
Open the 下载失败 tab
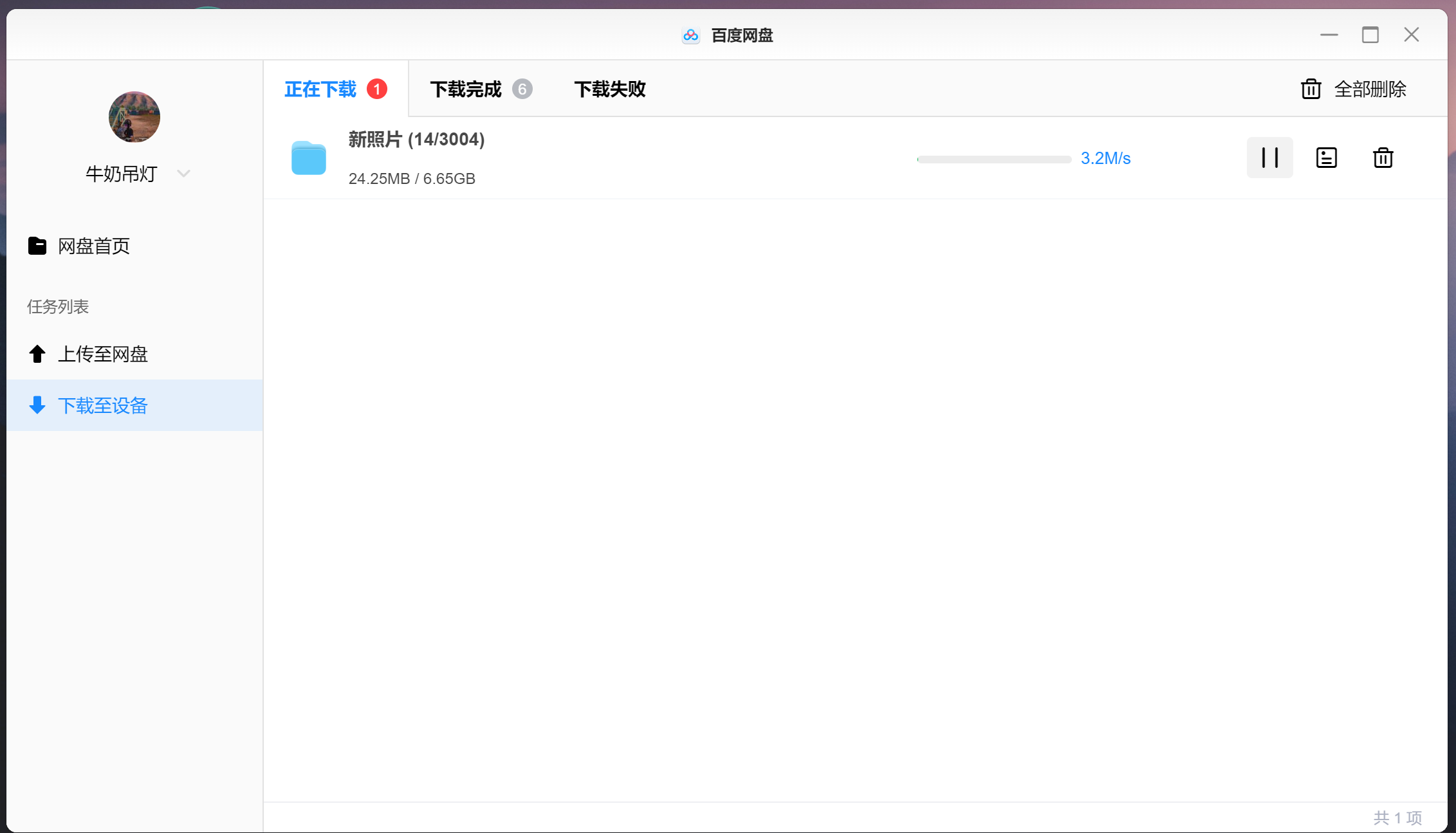609,89
